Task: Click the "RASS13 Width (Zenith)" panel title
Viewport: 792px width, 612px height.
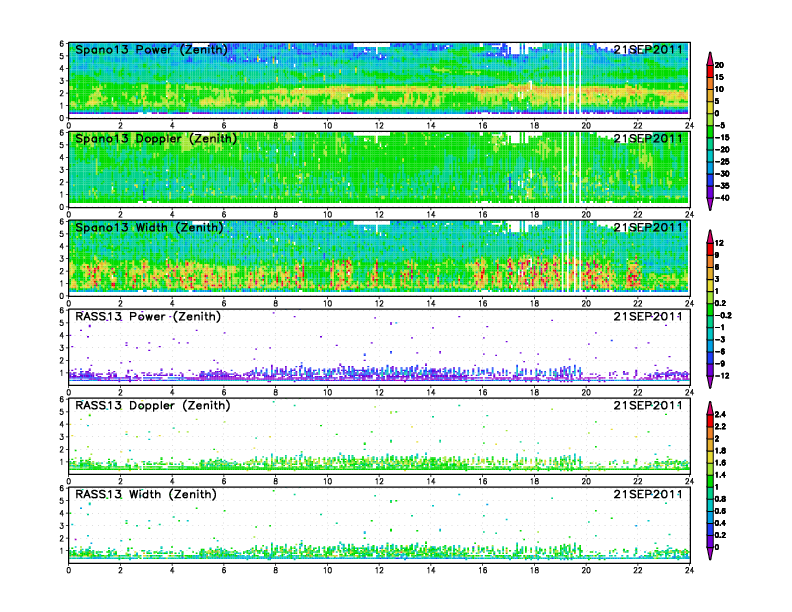Action: 146,494
